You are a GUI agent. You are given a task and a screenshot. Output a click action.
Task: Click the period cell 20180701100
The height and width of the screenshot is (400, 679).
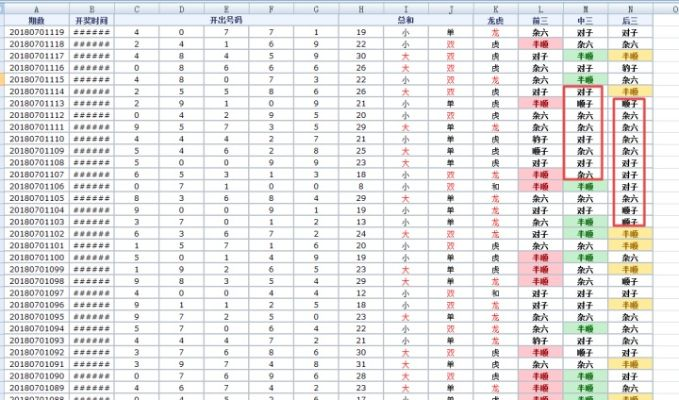tap(36, 257)
